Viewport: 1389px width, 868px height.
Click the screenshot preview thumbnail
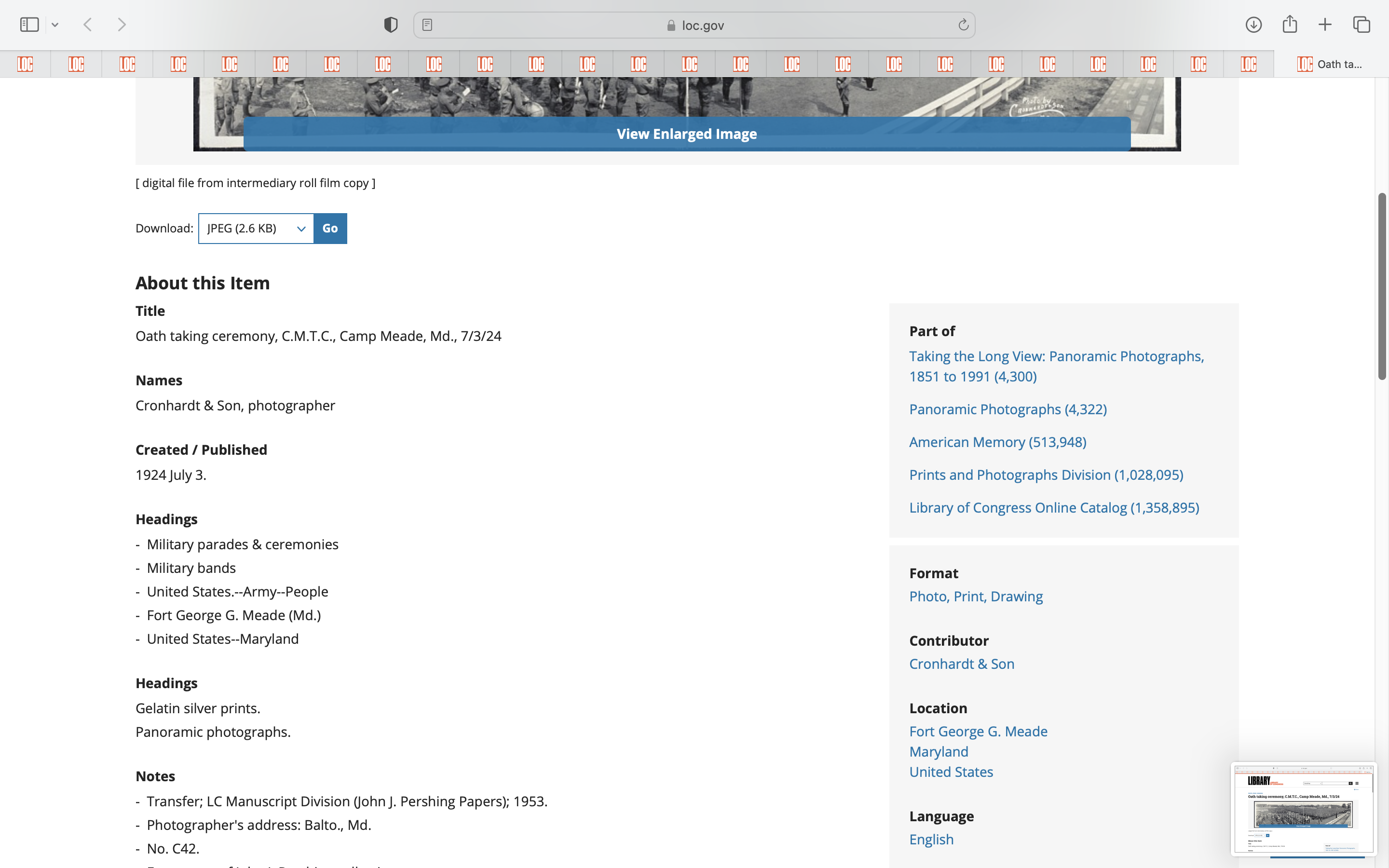tap(1303, 809)
